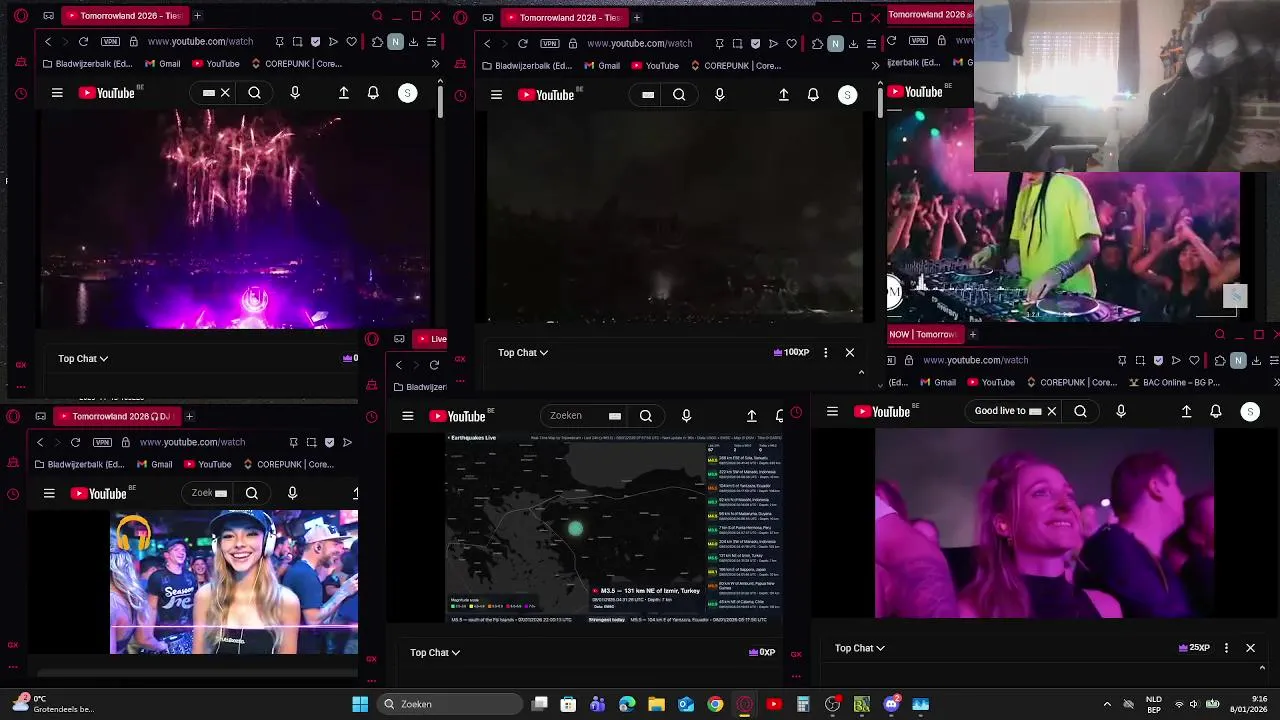Open Discord from the Windows taskbar
The width and height of the screenshot is (1280, 720).
click(891, 704)
